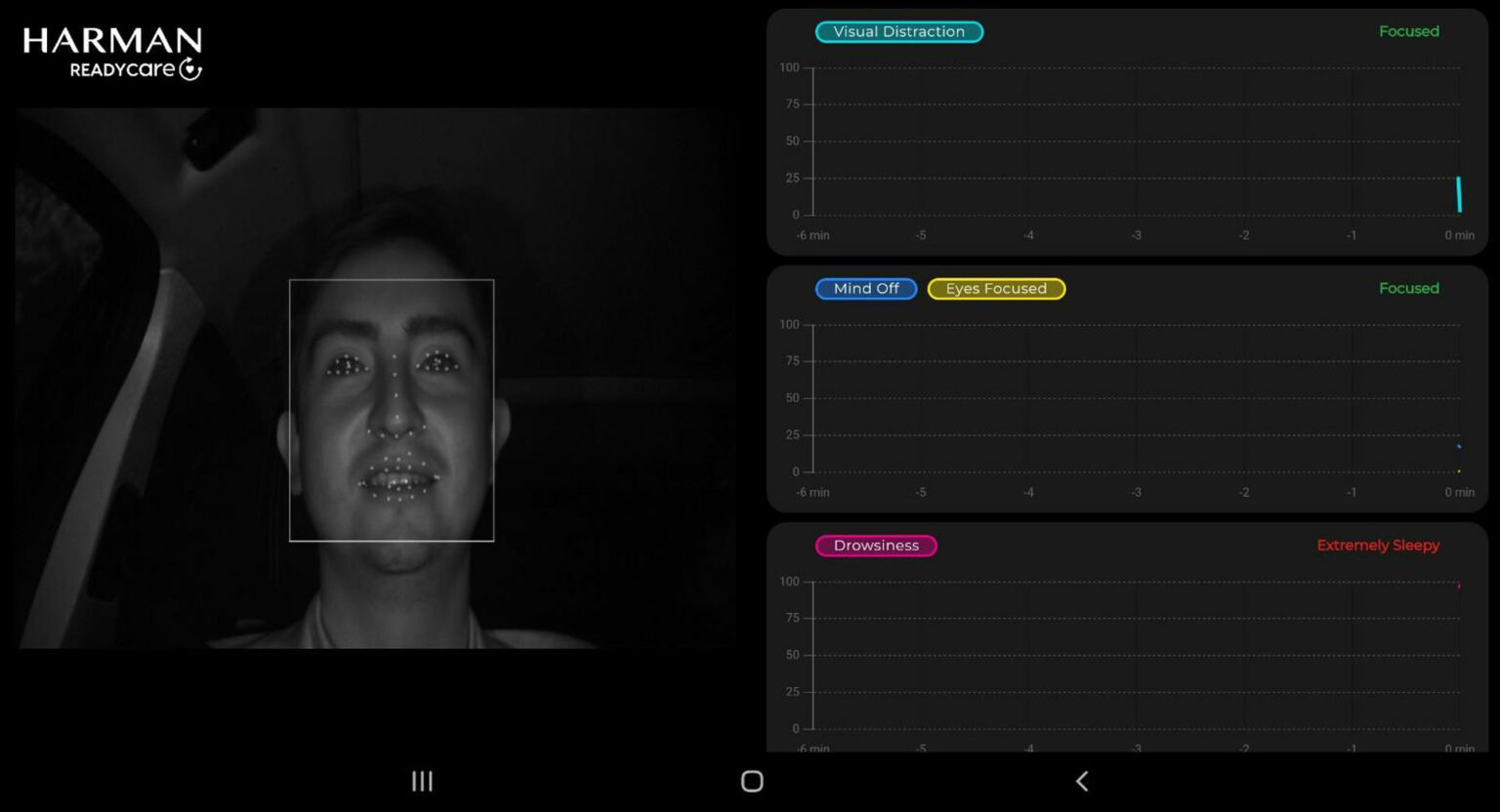This screenshot has width=1500, height=812.
Task: Open the Android recent apps button
Action: coord(421,781)
